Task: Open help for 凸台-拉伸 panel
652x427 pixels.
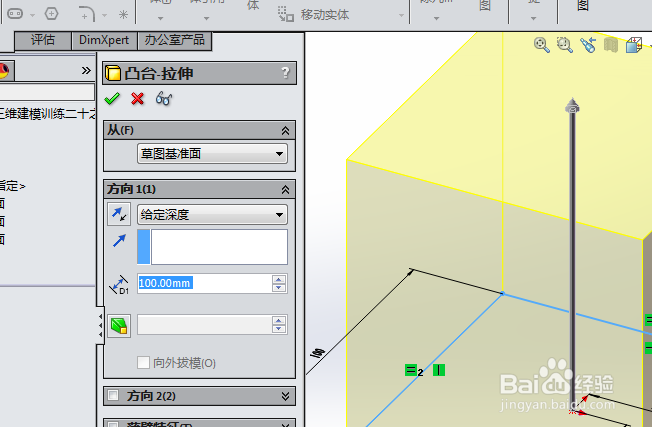Action: (285, 73)
